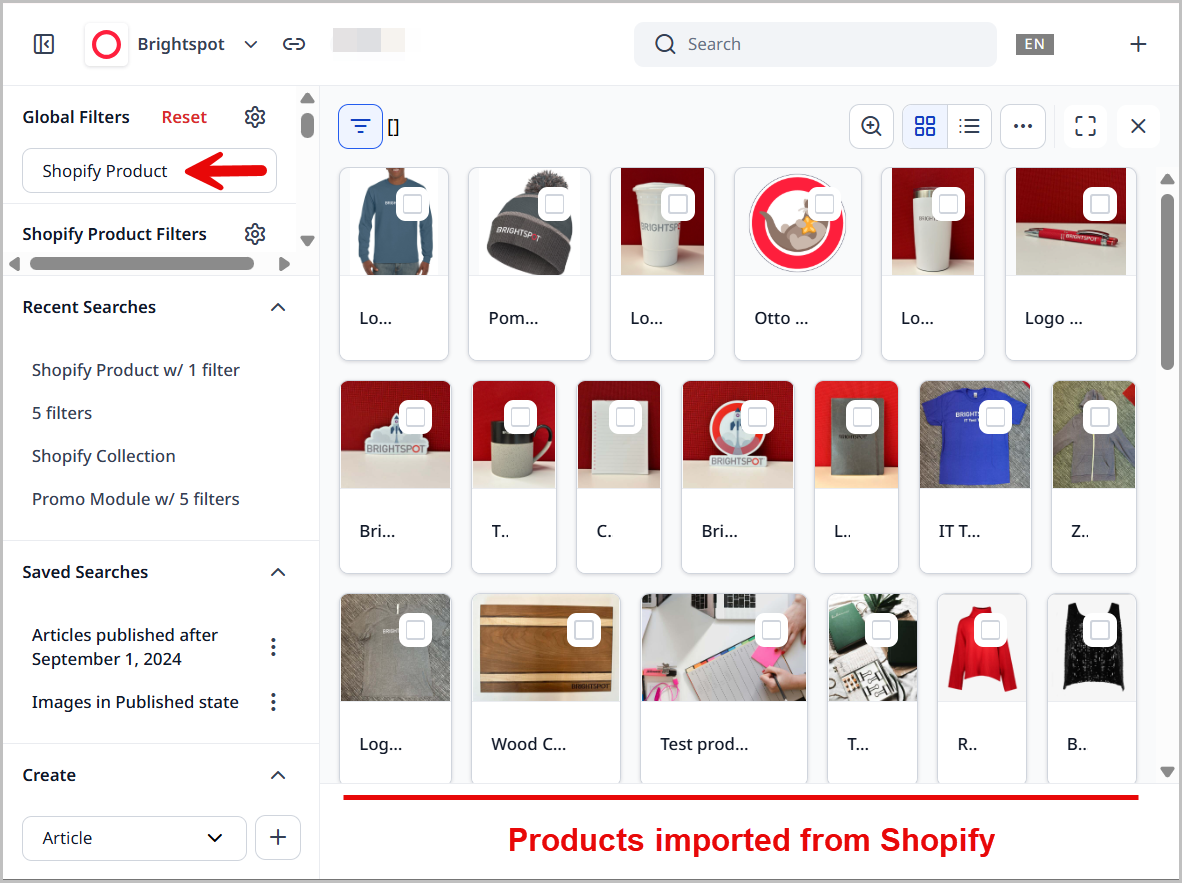This screenshot has width=1182, height=883.
Task: Open the filter options funnel icon above the product grid
Action: pyautogui.click(x=360, y=126)
